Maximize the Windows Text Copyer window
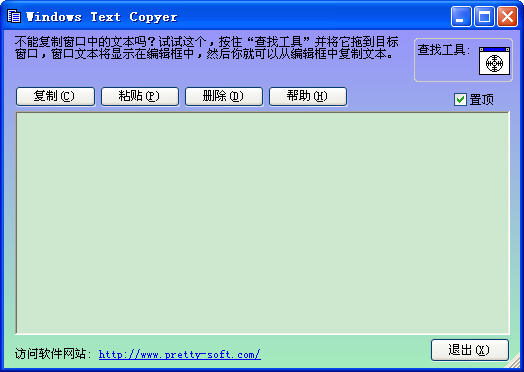The height and width of the screenshot is (372, 524). pos(484,16)
